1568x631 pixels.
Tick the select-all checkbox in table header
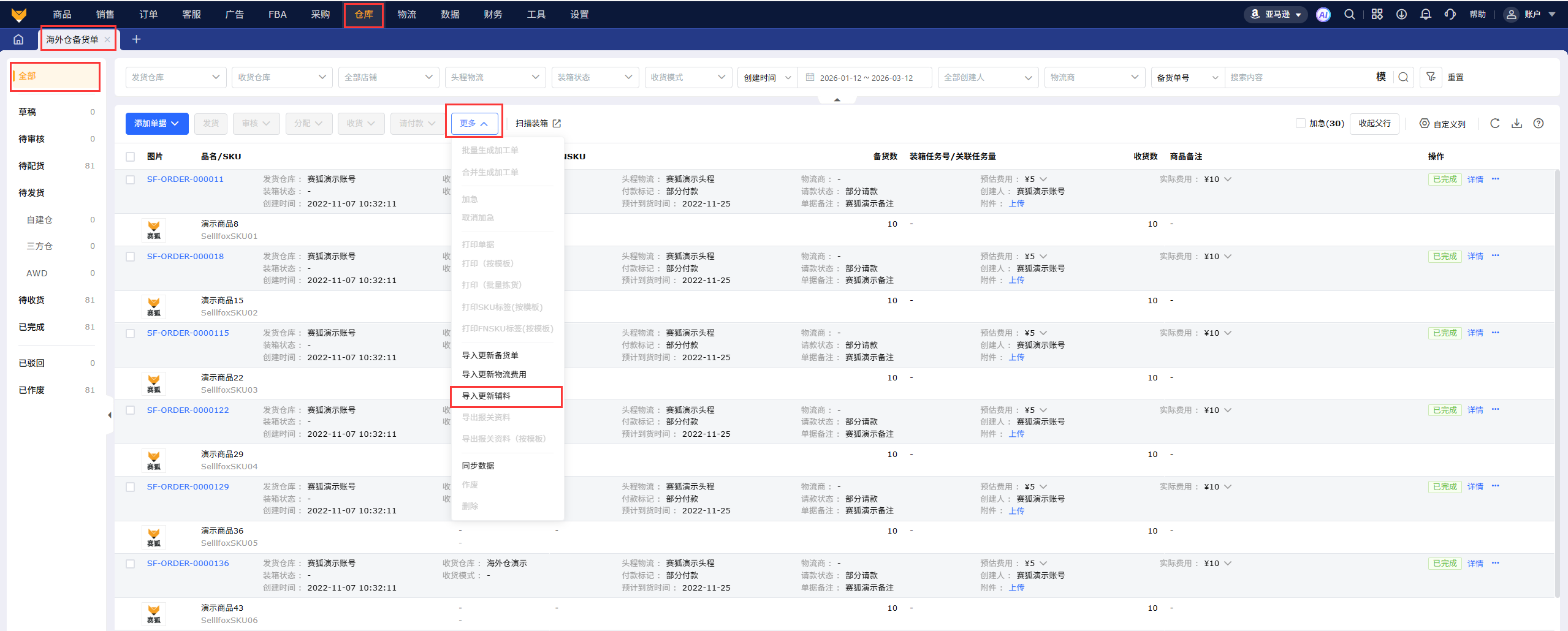[x=130, y=157]
